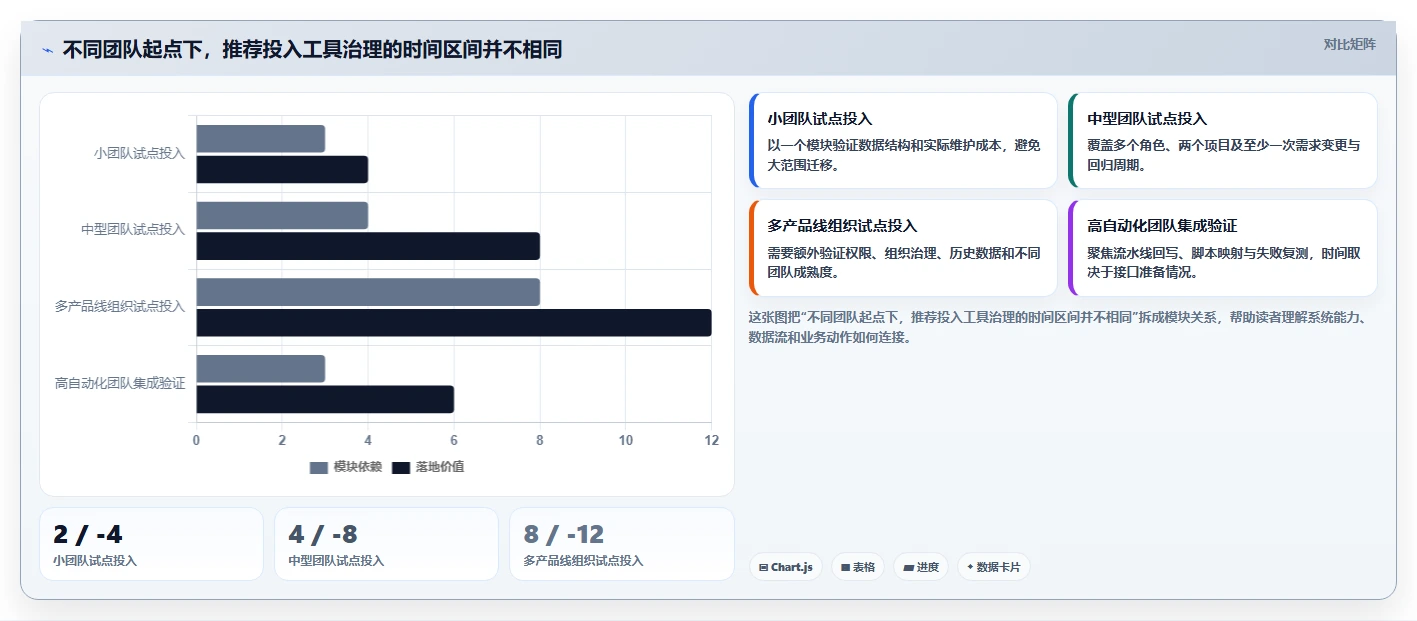Image resolution: width=1417 pixels, height=621 pixels.
Task: Click the 小团队试点投入 模块依赖 bar
Action: [x=260, y=139]
